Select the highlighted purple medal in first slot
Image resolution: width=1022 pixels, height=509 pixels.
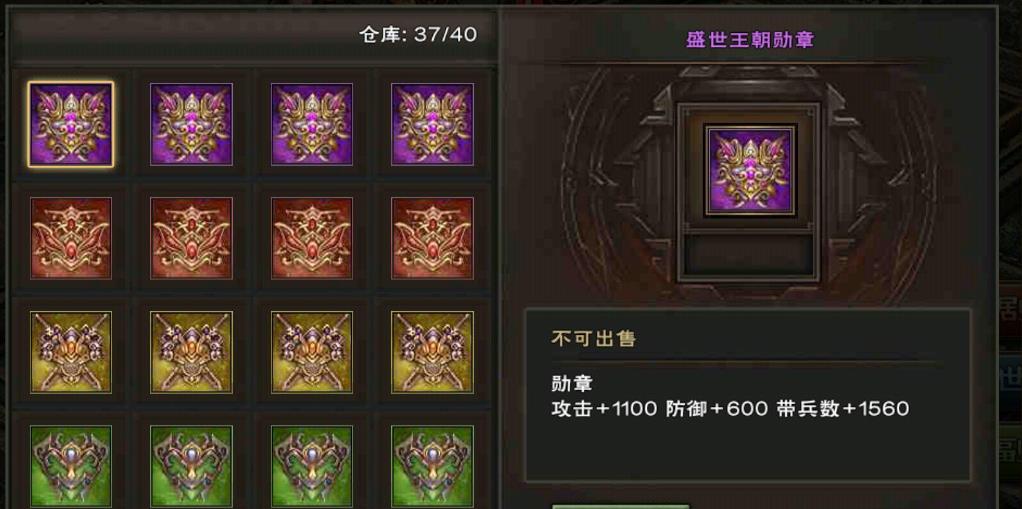click(70, 124)
